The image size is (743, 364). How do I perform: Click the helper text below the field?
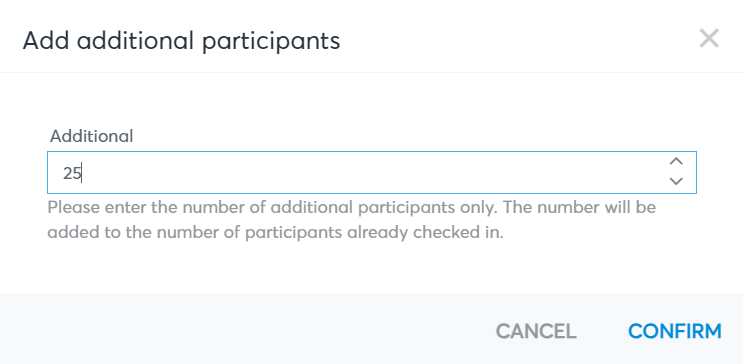pos(352,220)
